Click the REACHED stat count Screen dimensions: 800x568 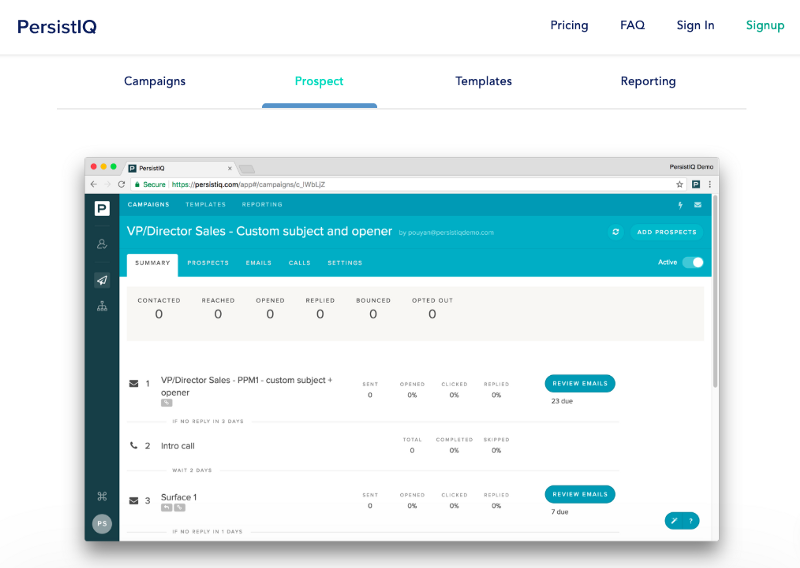(x=218, y=314)
